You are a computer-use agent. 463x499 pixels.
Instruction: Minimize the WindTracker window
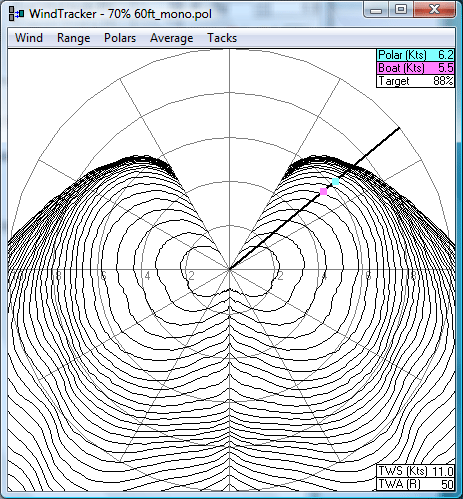click(376, 10)
